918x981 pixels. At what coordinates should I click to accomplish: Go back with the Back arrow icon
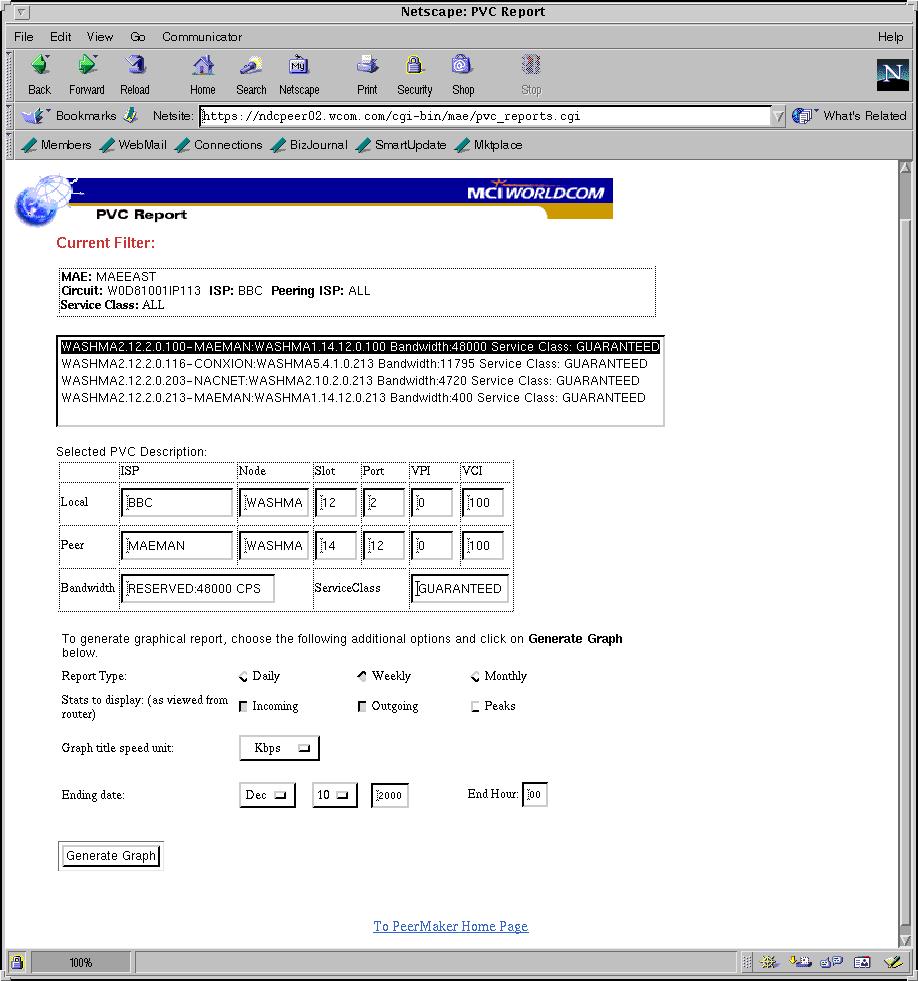[39, 64]
